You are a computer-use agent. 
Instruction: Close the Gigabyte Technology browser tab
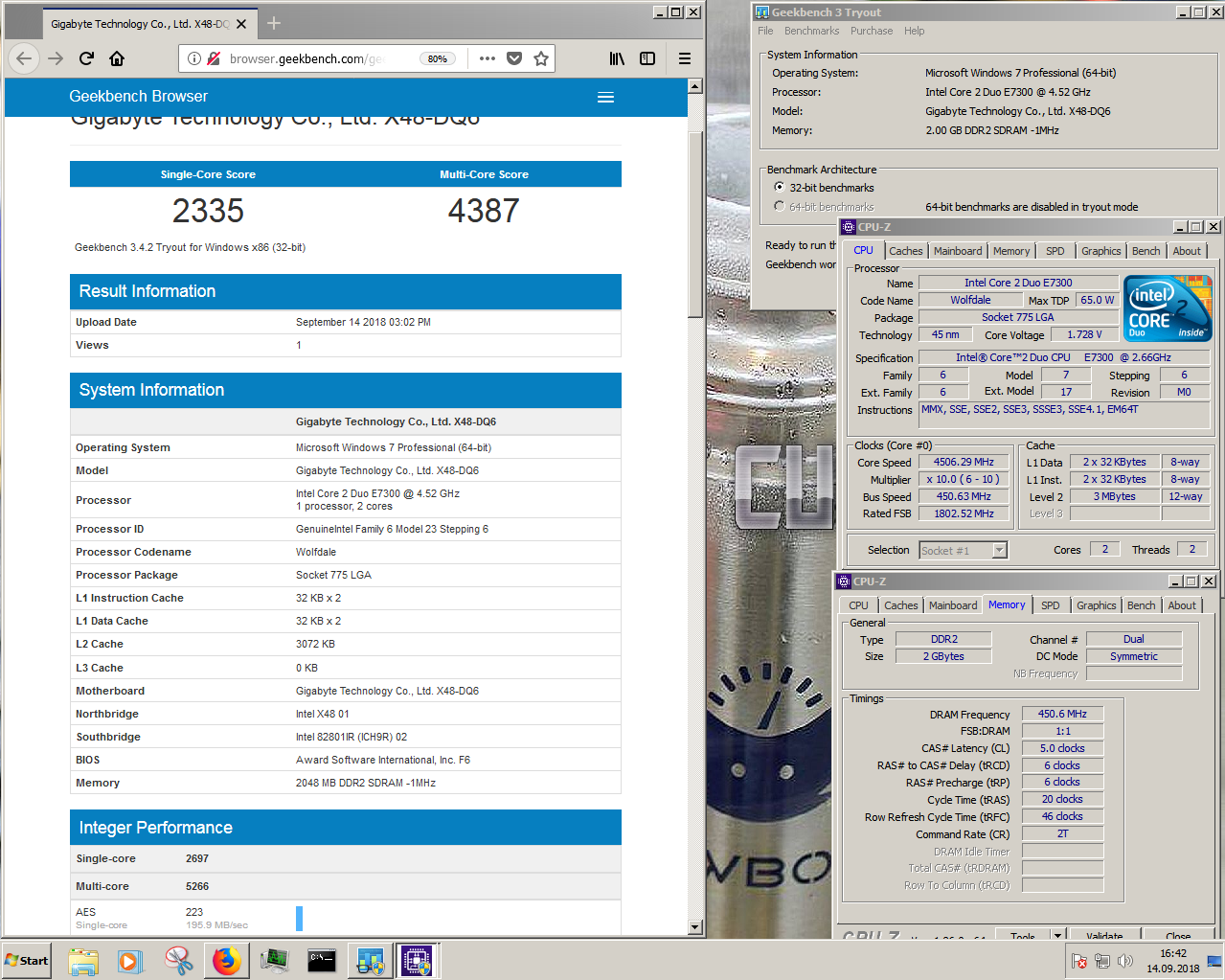coord(241,24)
